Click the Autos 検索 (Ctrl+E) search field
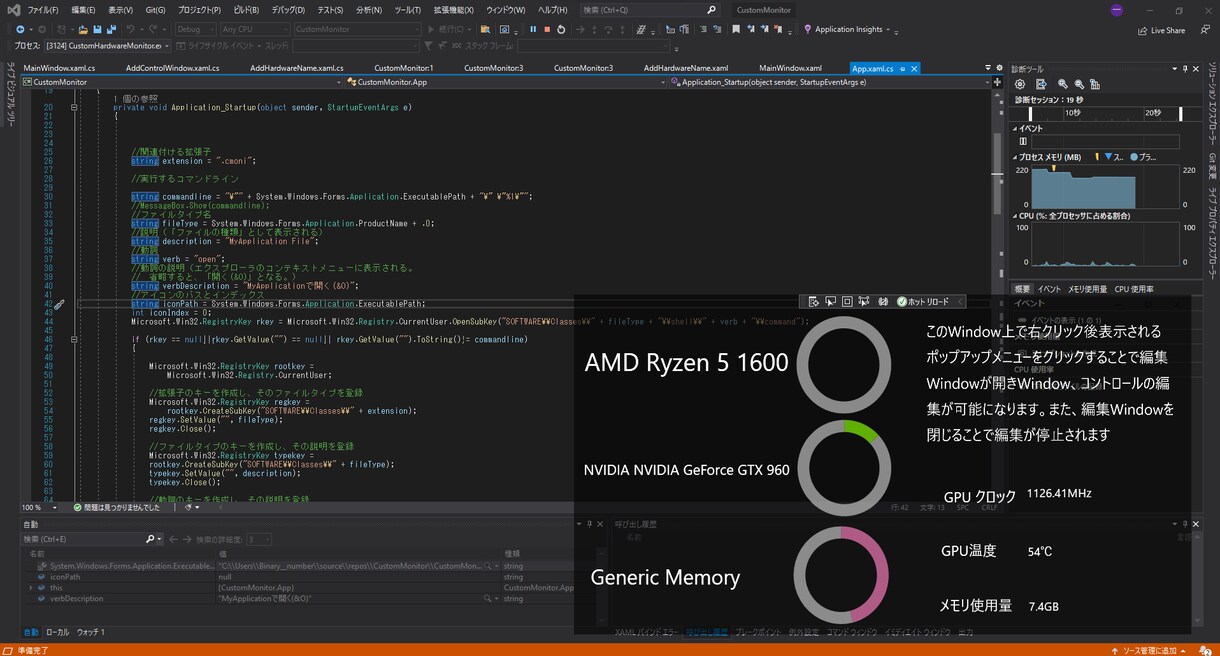The height and width of the screenshot is (656, 1220). [83, 539]
